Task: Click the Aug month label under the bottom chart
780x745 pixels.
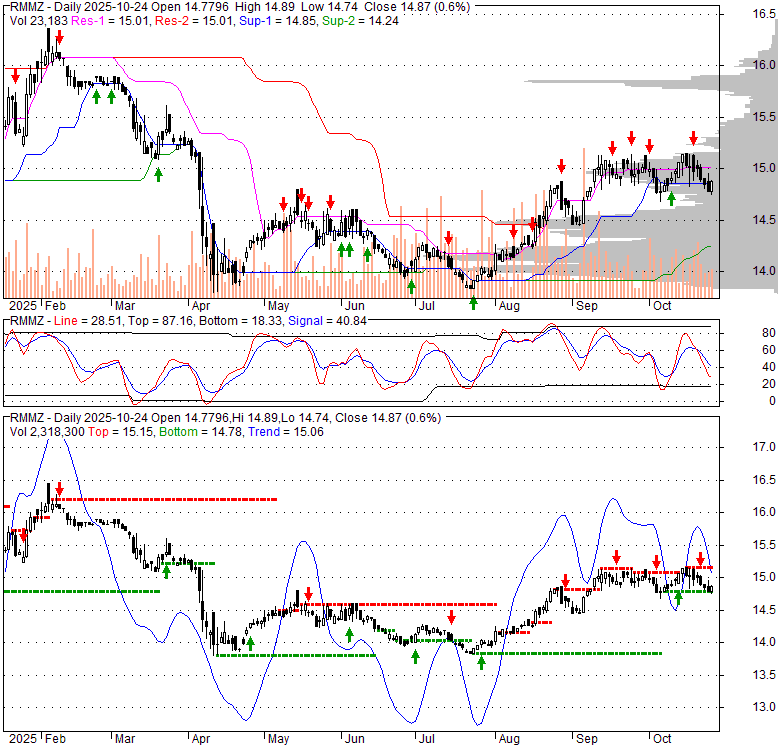Action: point(509,739)
